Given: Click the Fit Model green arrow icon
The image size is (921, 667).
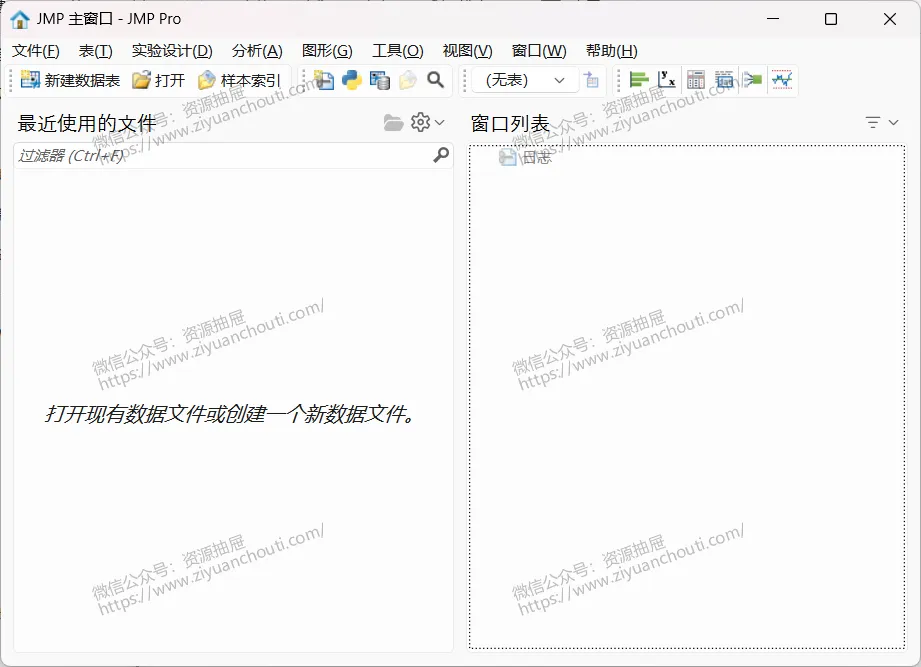Looking at the screenshot, I should [x=752, y=80].
